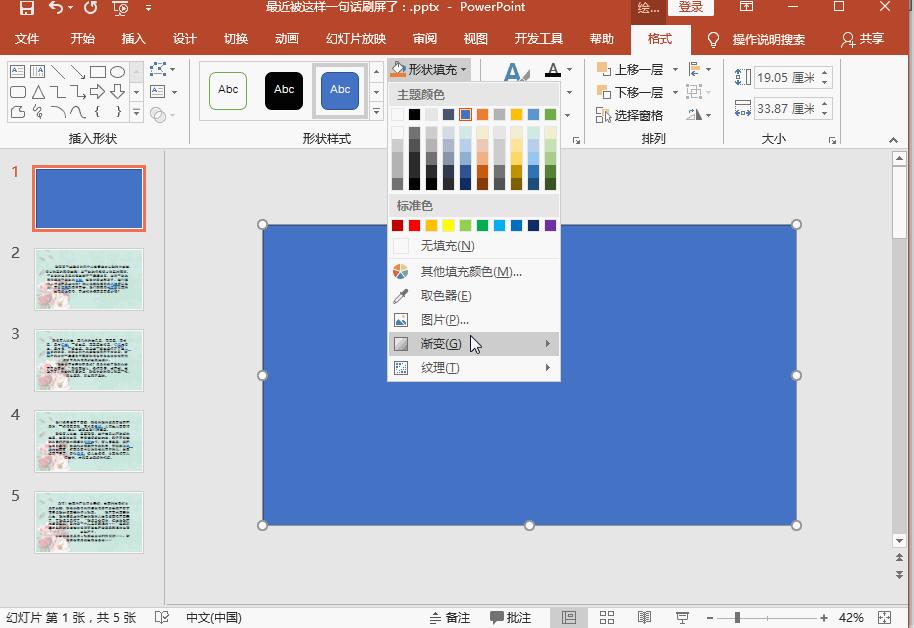Select the black Abc shape style
The height and width of the screenshot is (628, 914).
tap(284, 90)
